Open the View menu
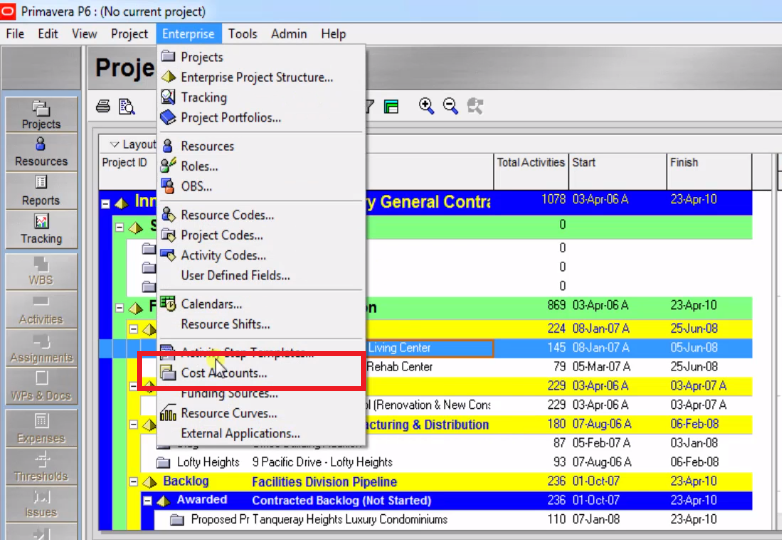782x540 pixels. point(84,34)
